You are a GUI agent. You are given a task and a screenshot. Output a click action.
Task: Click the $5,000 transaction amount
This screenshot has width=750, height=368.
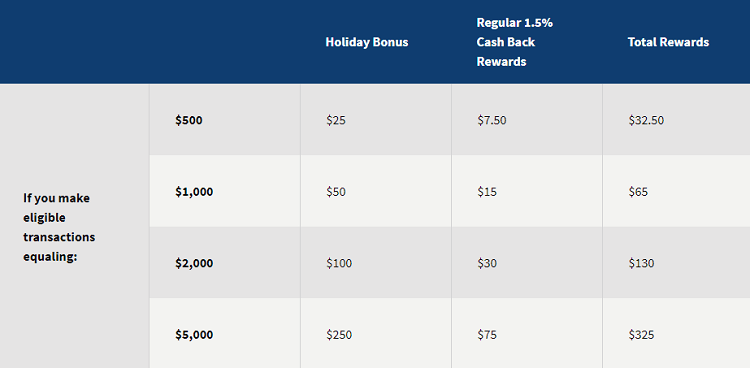pyautogui.click(x=194, y=335)
